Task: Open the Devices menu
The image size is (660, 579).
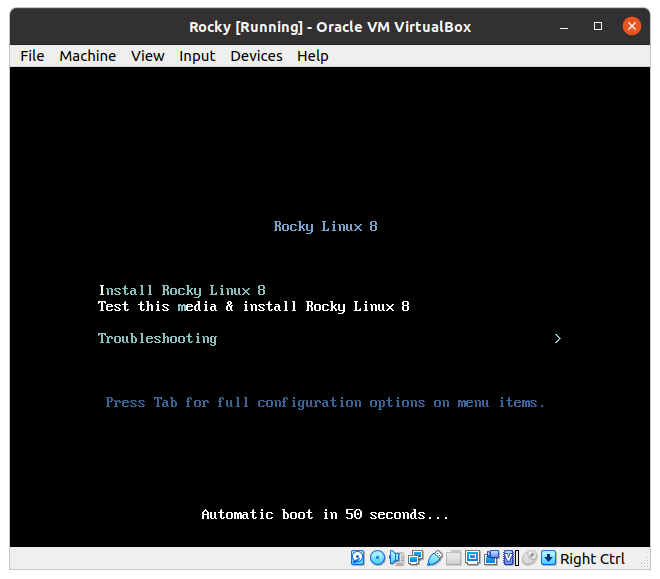Action: 256,56
